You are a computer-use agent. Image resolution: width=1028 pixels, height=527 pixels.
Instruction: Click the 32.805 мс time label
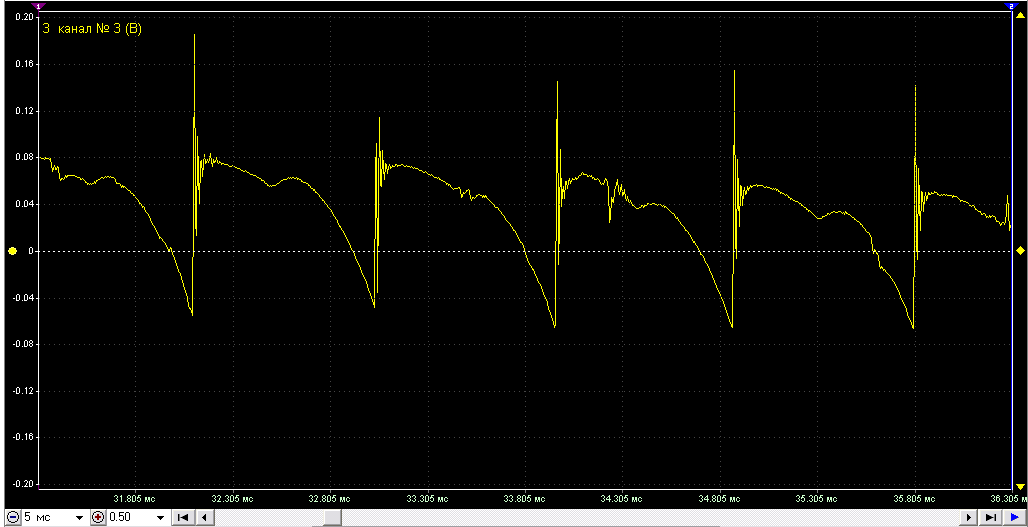point(329,499)
